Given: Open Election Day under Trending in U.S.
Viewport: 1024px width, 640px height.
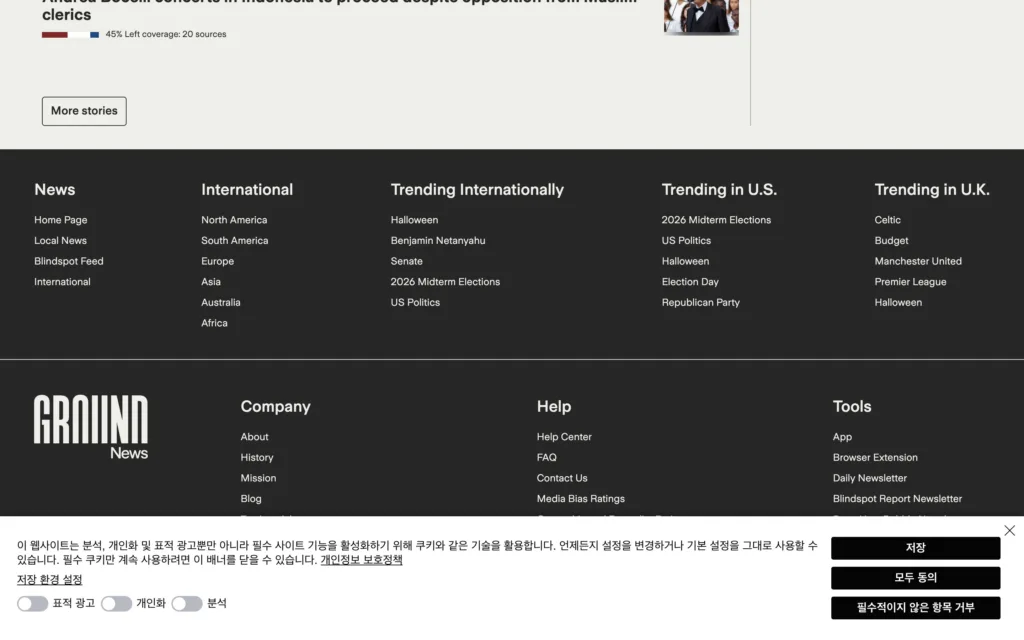Looking at the screenshot, I should coord(690,281).
